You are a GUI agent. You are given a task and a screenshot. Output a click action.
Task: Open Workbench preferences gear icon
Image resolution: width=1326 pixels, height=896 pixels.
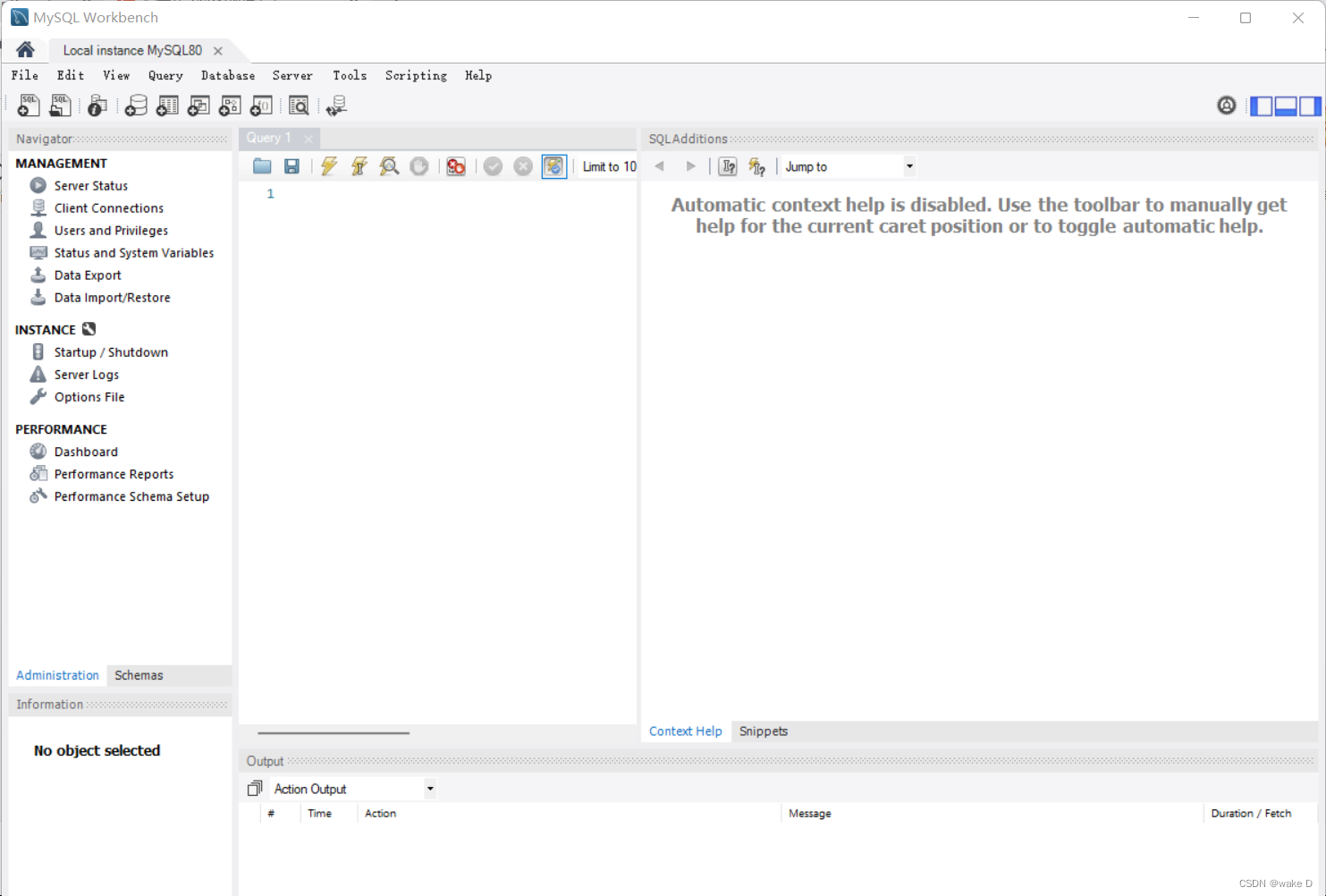click(x=1227, y=106)
